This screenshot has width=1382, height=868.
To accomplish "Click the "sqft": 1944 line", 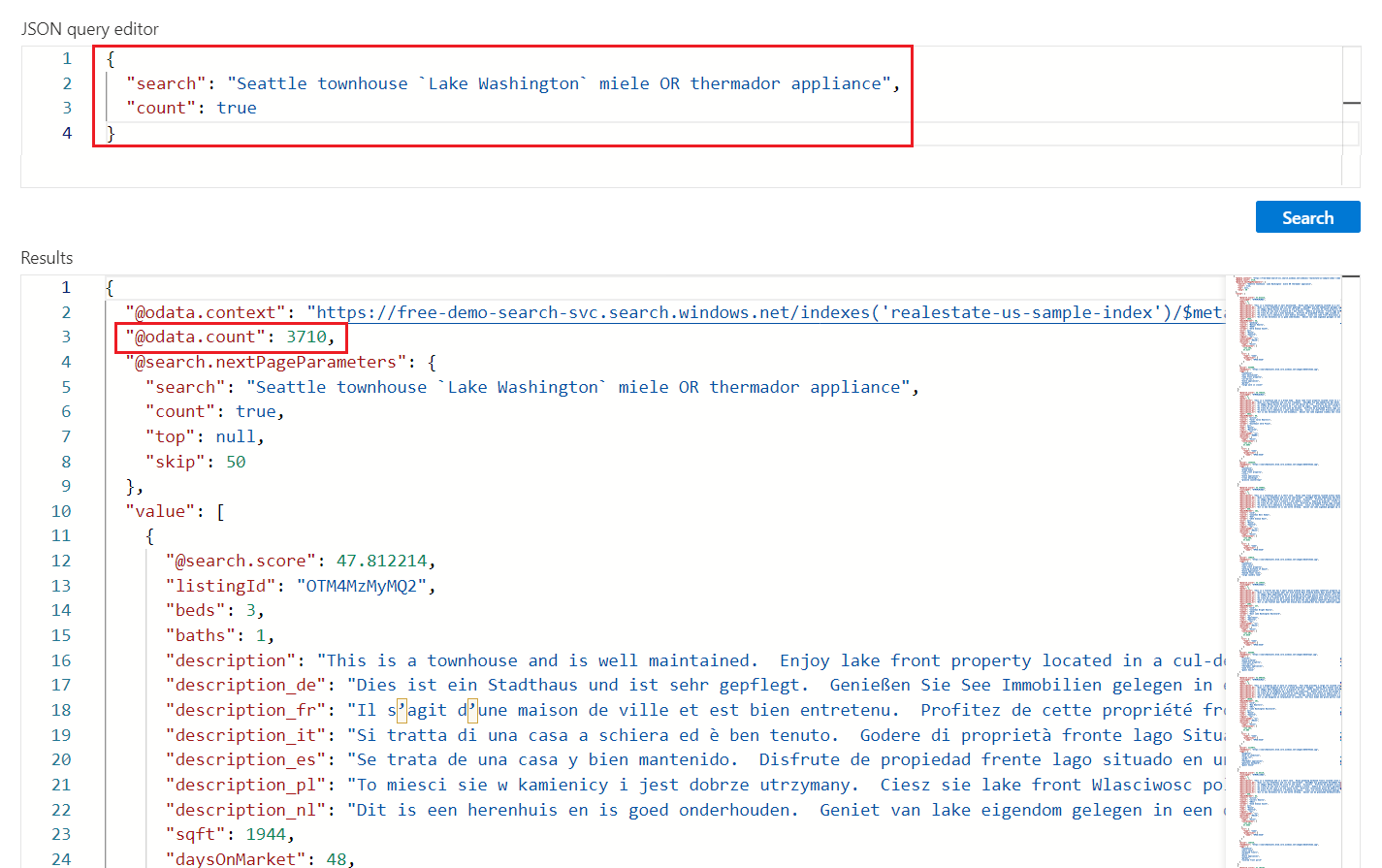I will 230,834.
